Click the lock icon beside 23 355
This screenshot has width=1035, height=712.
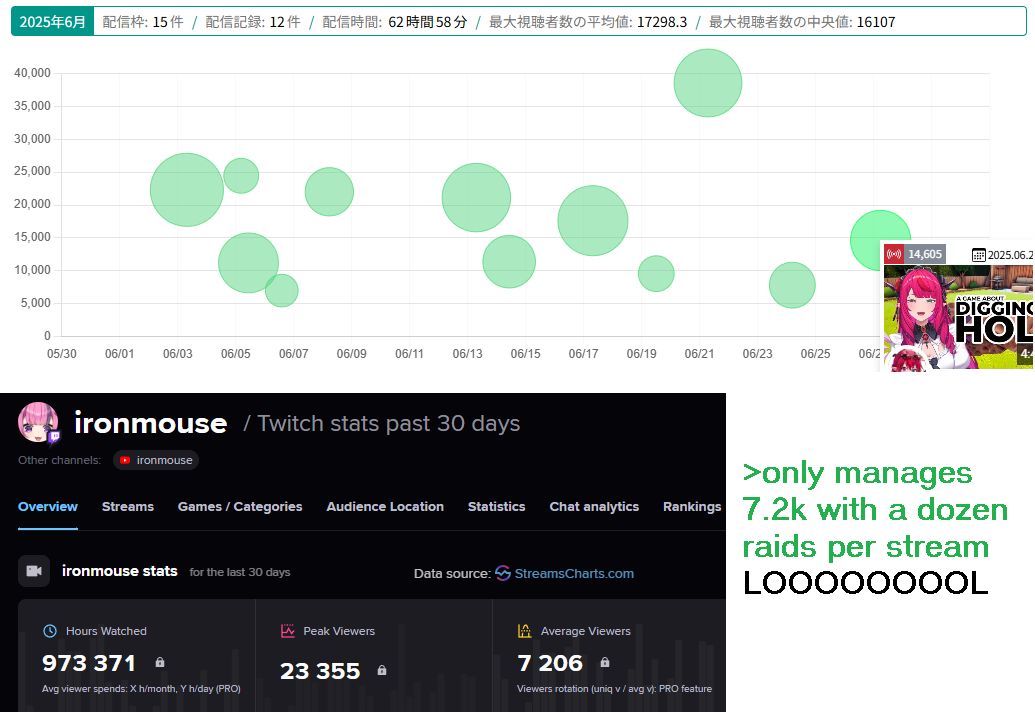click(382, 670)
